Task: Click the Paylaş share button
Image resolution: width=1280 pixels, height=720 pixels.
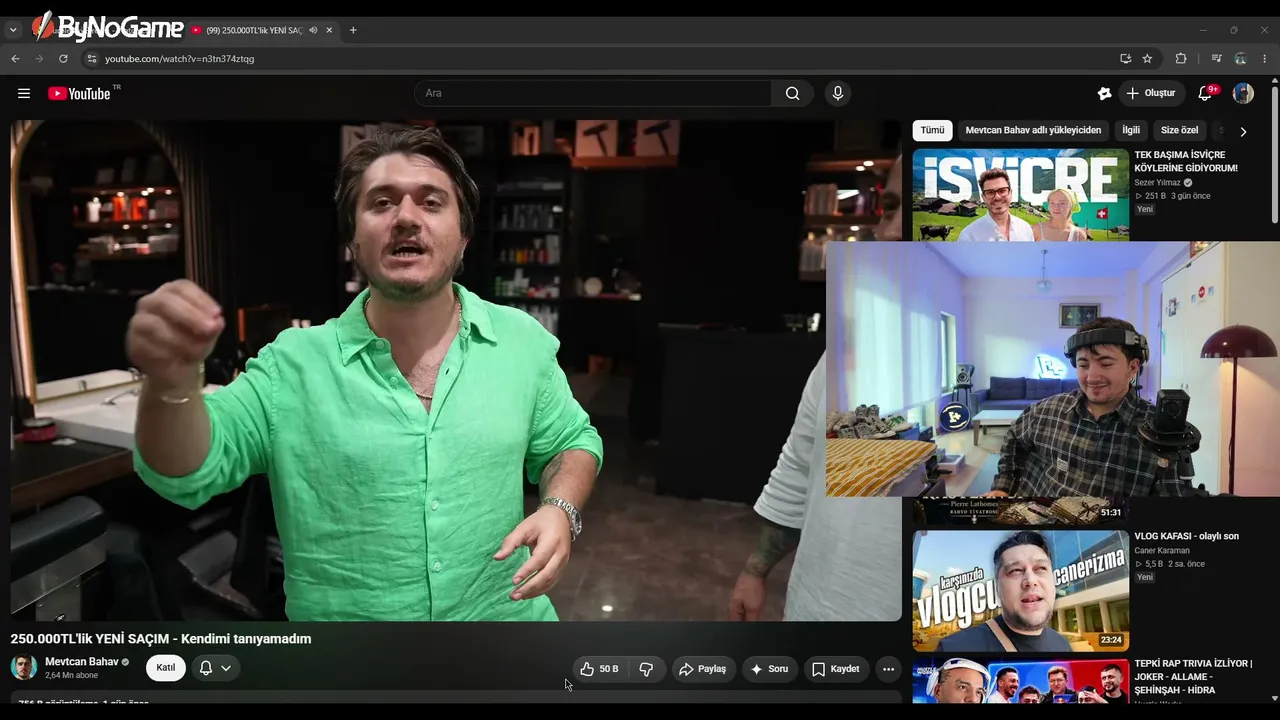Action: pos(702,669)
